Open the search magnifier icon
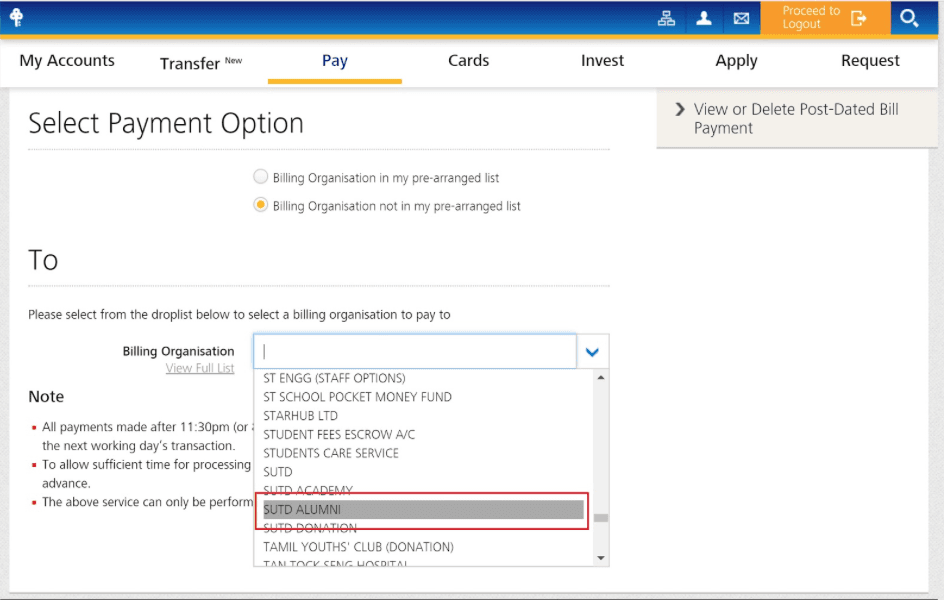Image resolution: width=944 pixels, height=602 pixels. (x=909, y=19)
